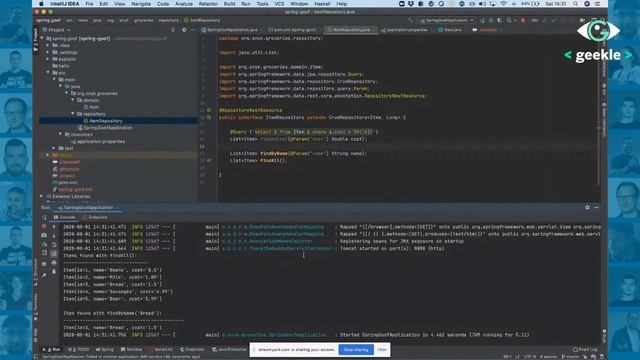640x360 pixels.
Task: Open macOS Spotlight search icon
Action: coord(576,4)
